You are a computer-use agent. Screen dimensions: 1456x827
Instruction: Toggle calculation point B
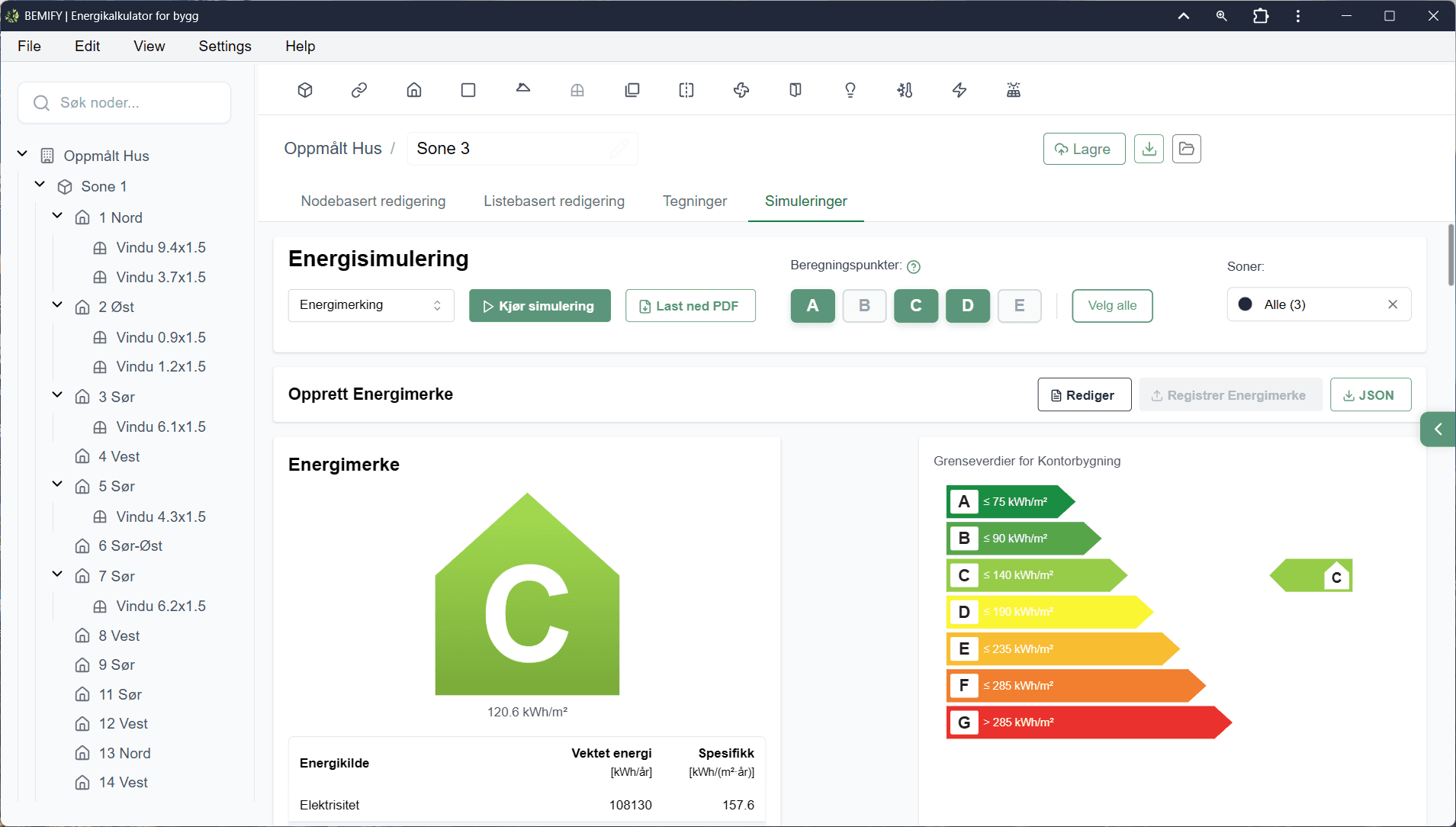coord(864,306)
